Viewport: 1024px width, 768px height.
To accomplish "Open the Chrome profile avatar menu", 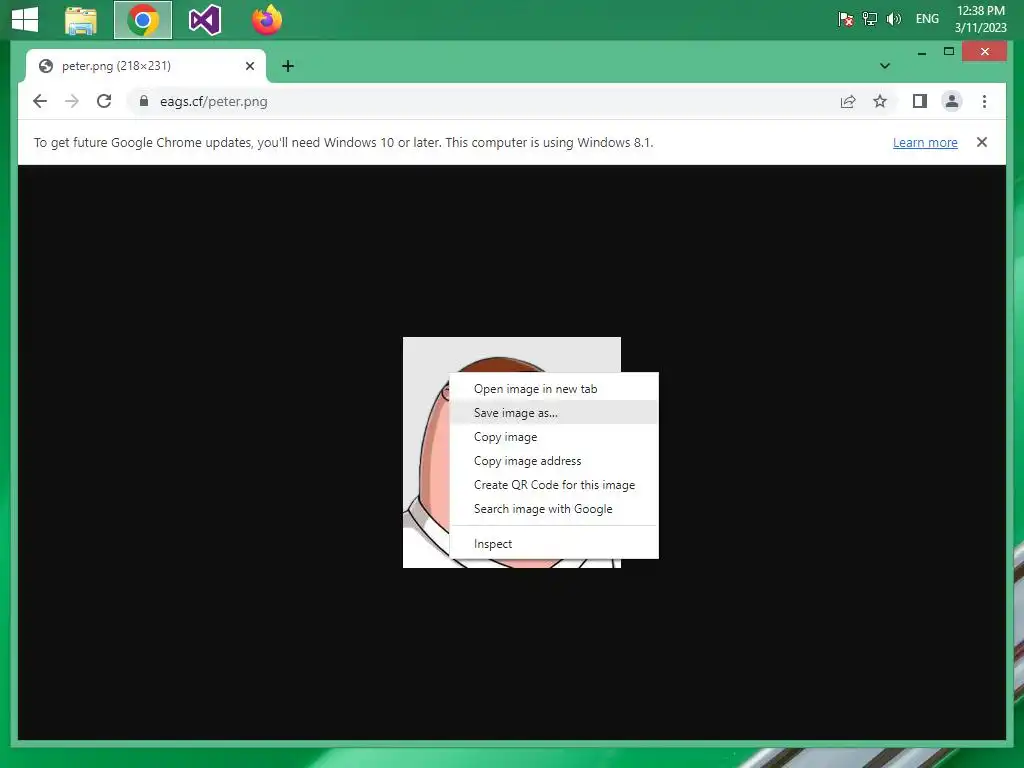I will pyautogui.click(x=952, y=101).
